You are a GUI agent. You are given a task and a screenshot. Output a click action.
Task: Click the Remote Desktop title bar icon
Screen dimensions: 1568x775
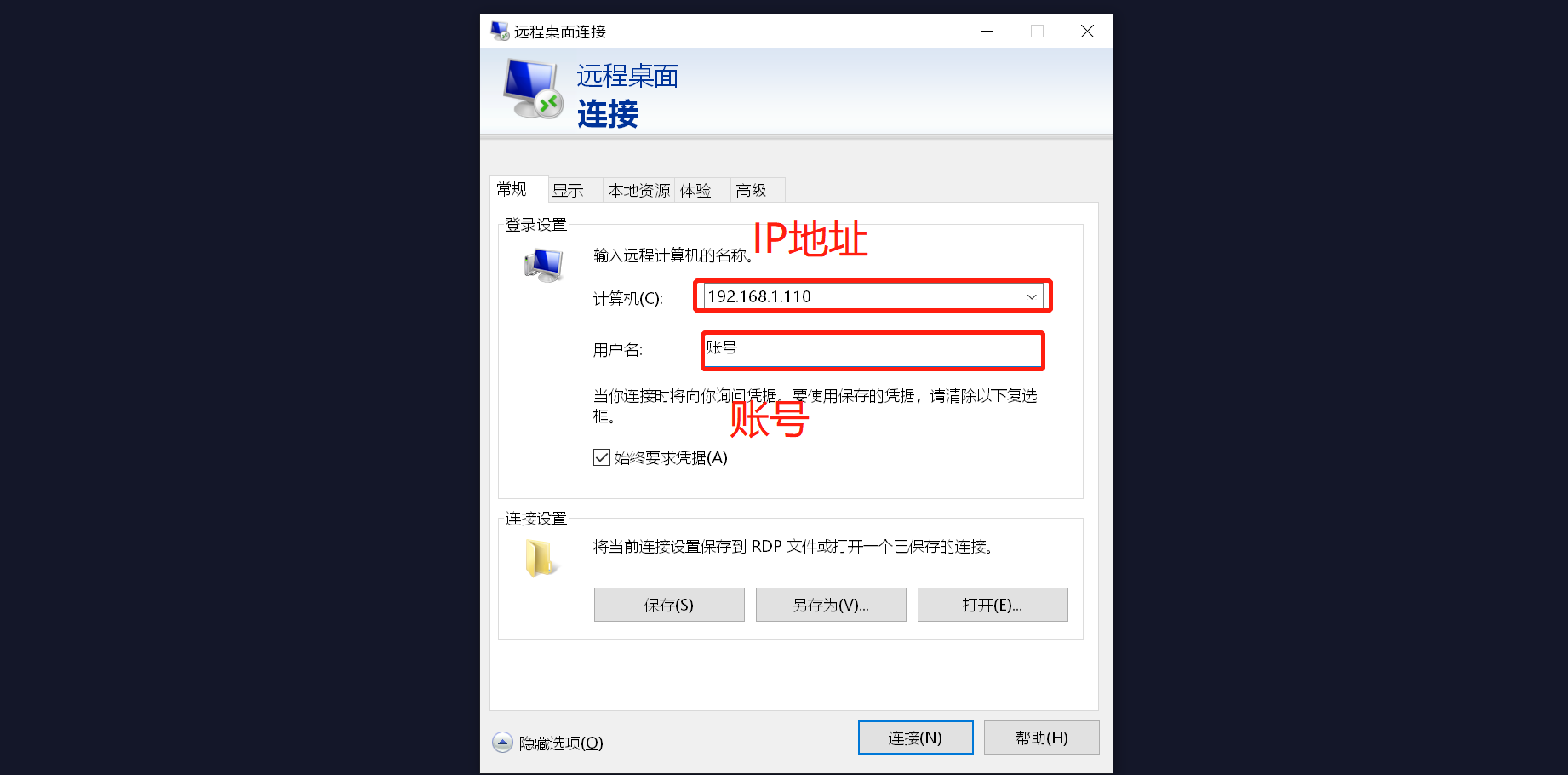(500, 32)
